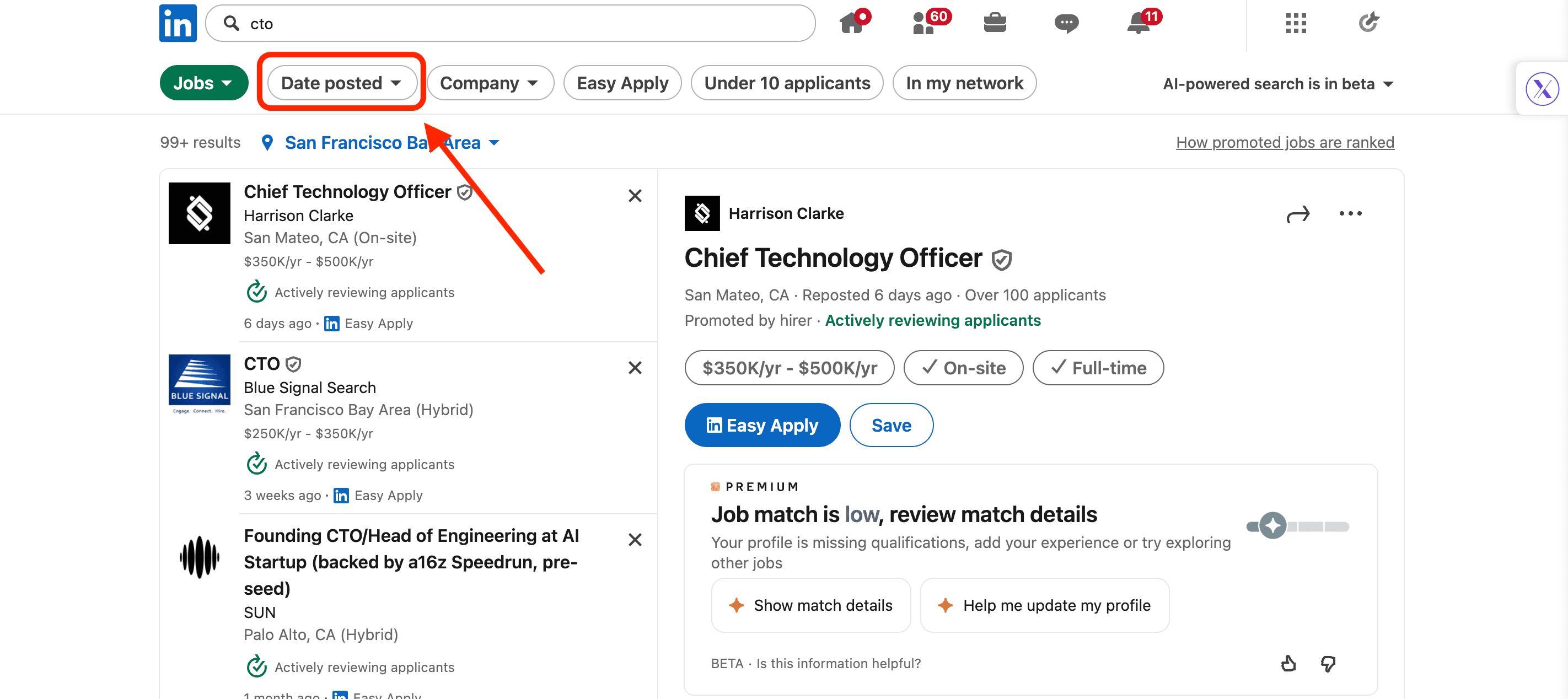Expand the Date posted dropdown
1568x699 pixels.
coord(341,83)
